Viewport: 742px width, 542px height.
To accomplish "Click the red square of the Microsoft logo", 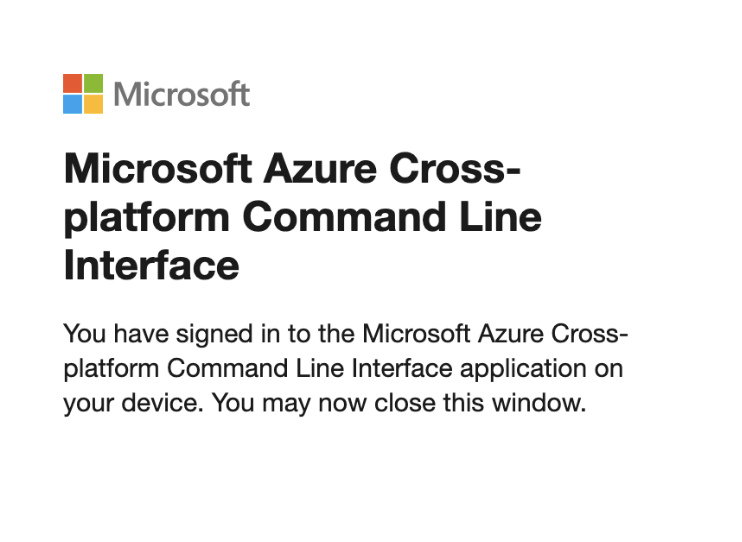I will point(72,83).
